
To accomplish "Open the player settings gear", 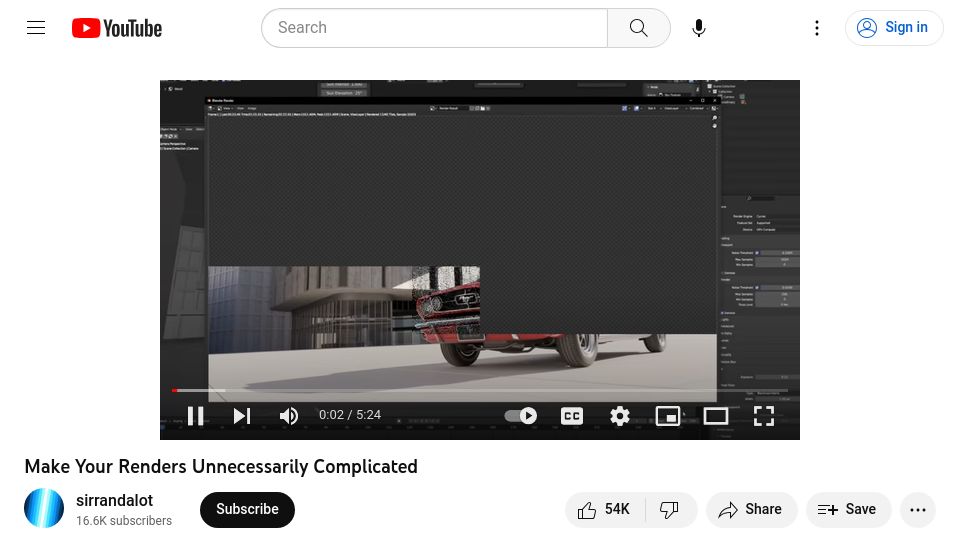I will (x=620, y=416).
